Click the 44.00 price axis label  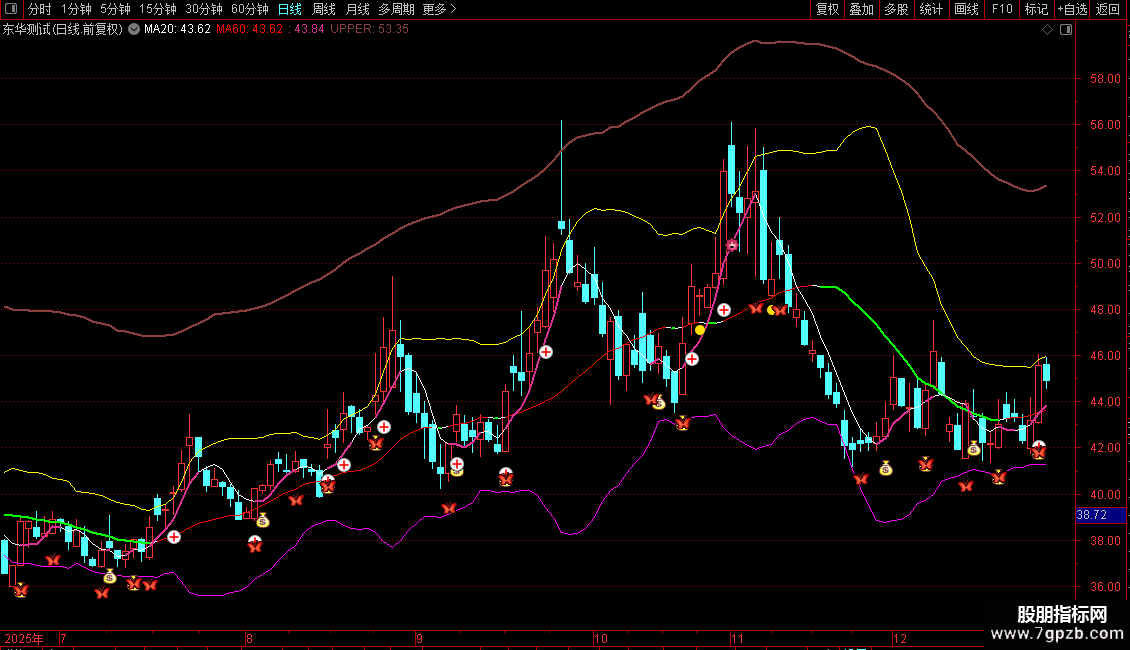pos(1105,402)
